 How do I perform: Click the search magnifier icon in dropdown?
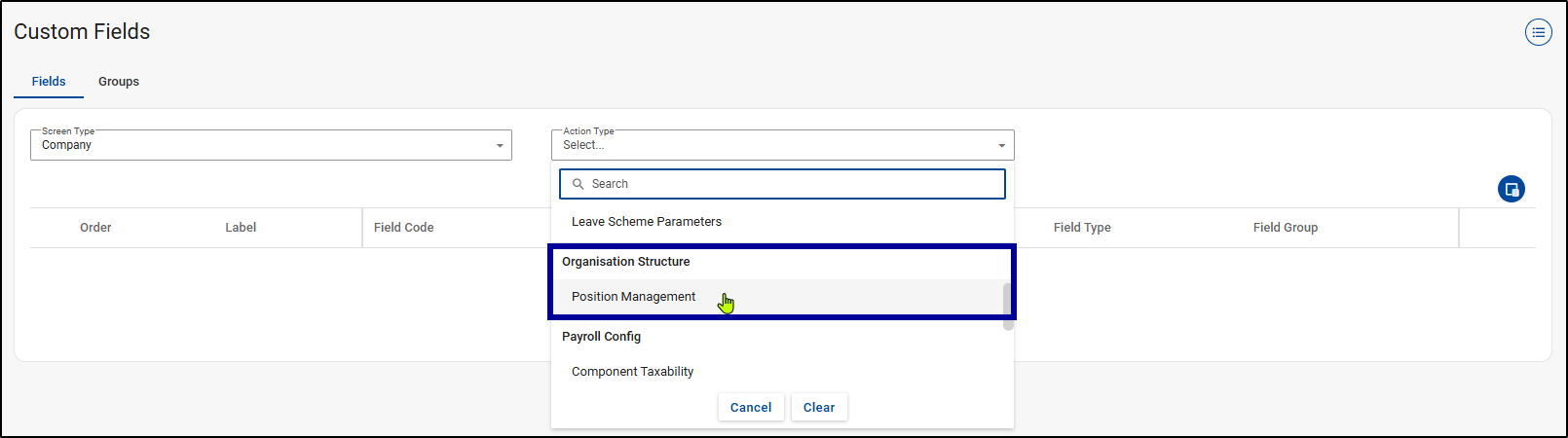click(x=578, y=184)
